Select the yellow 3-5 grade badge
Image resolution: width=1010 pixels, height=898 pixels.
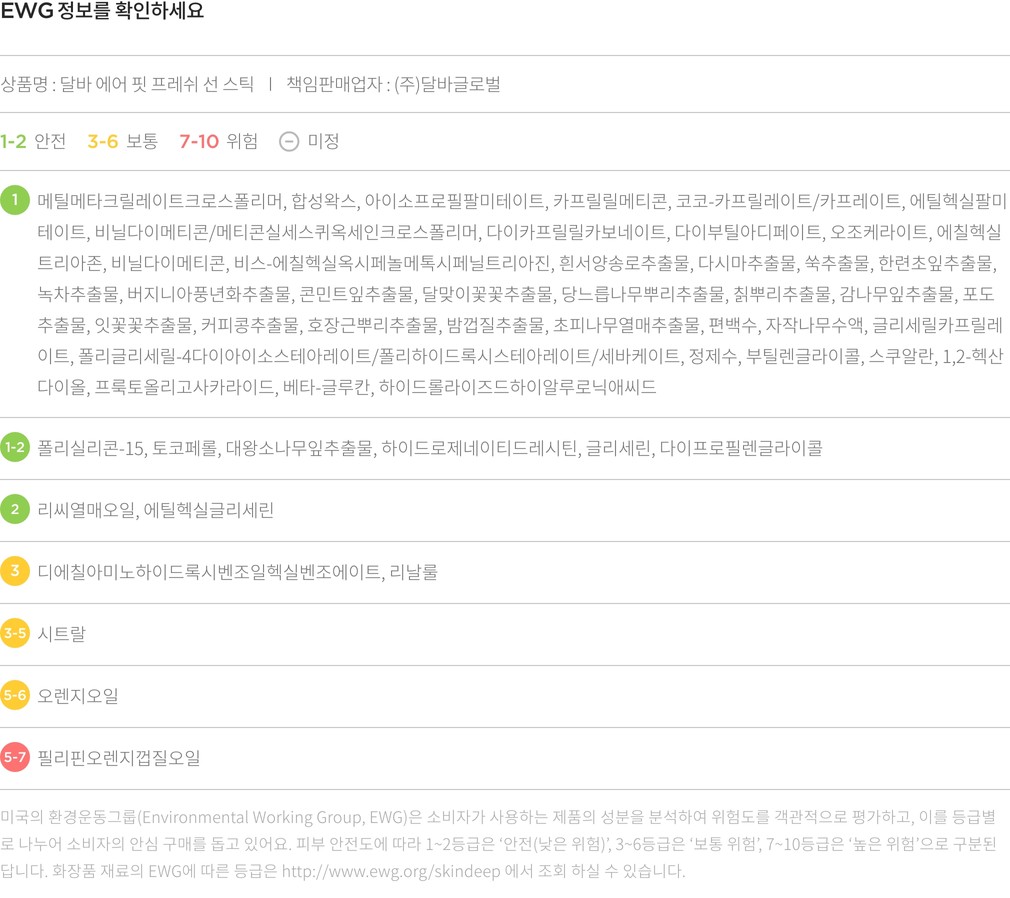[x=15, y=634]
